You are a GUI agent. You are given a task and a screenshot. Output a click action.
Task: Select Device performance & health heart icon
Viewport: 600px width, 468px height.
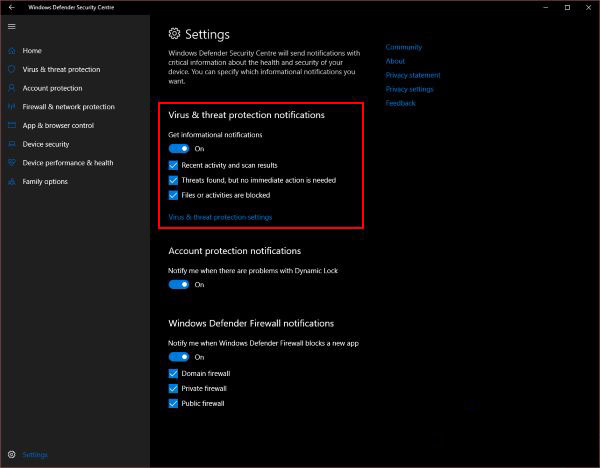click(x=11, y=163)
